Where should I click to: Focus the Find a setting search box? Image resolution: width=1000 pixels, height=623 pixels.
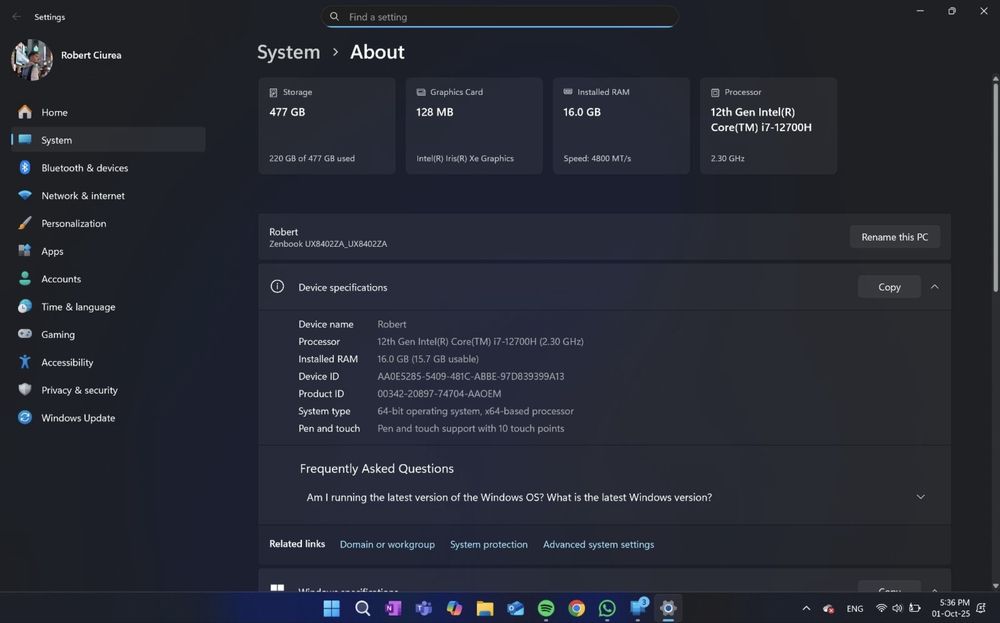499,17
